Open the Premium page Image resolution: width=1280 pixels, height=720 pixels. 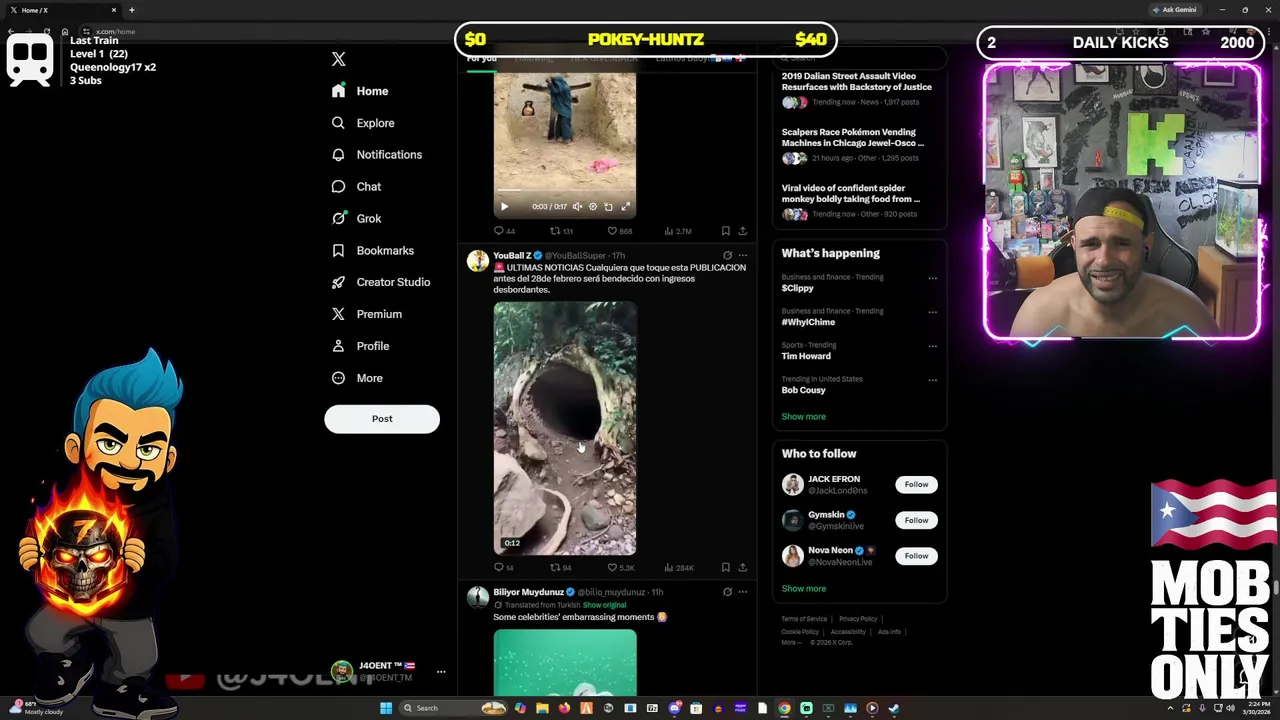pyautogui.click(x=366, y=314)
